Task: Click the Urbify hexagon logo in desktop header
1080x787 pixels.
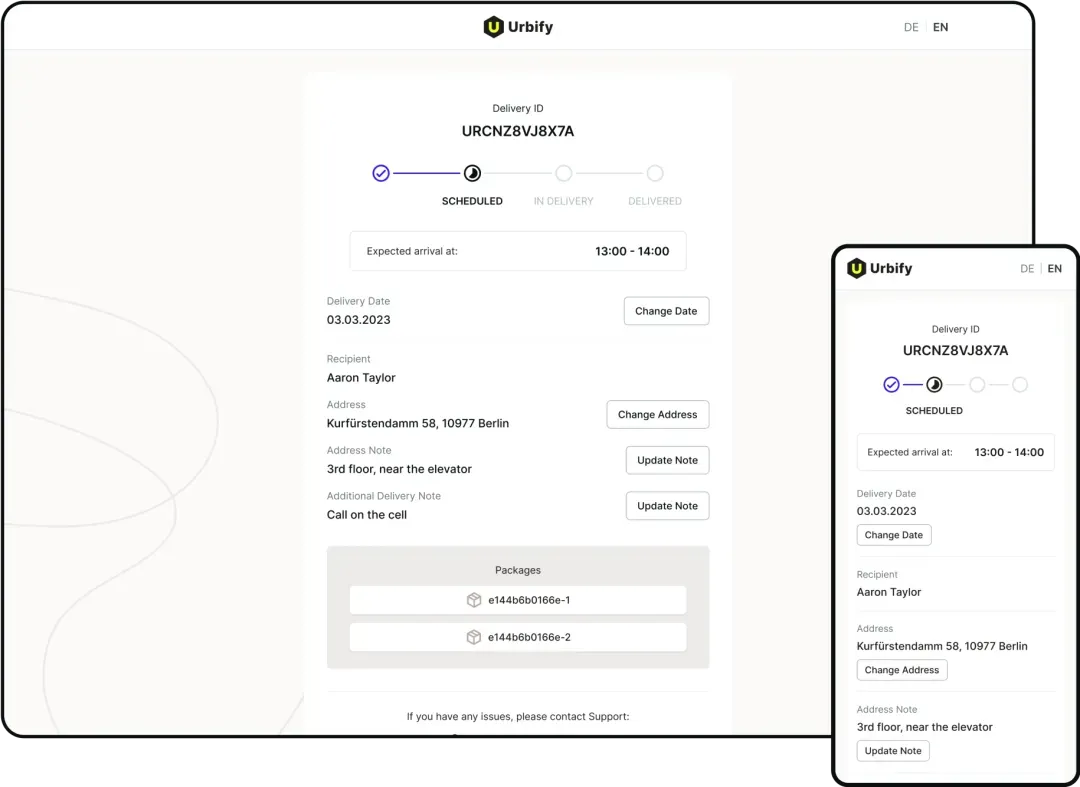Action: tap(493, 27)
